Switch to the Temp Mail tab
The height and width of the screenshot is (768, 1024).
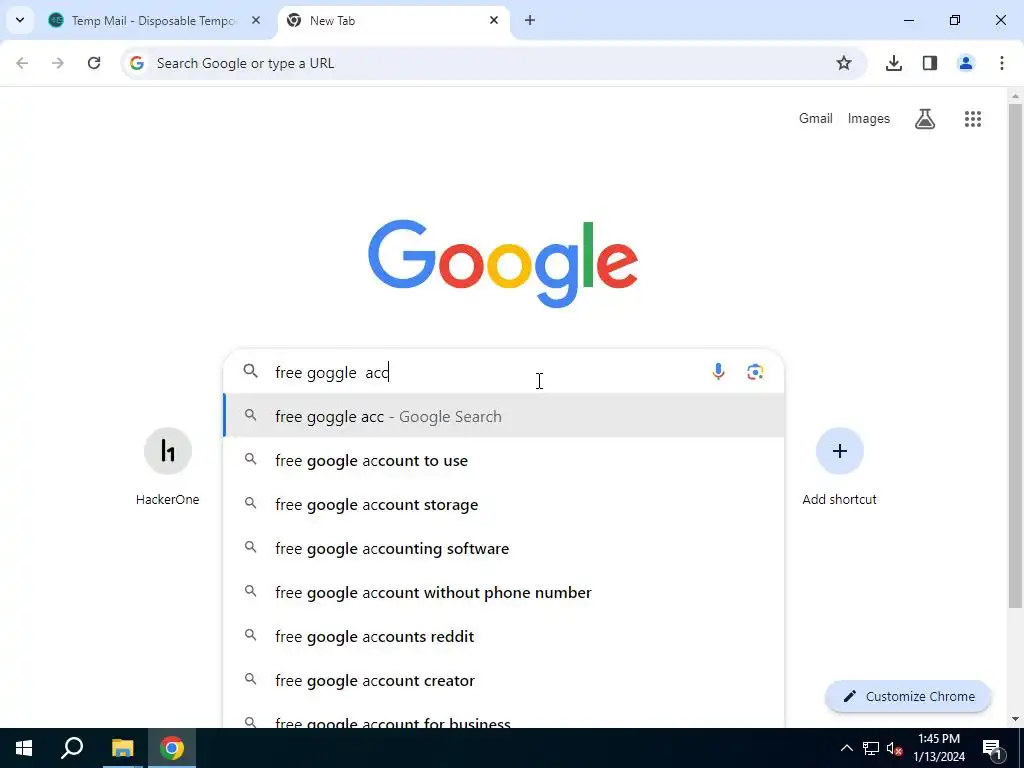(155, 21)
